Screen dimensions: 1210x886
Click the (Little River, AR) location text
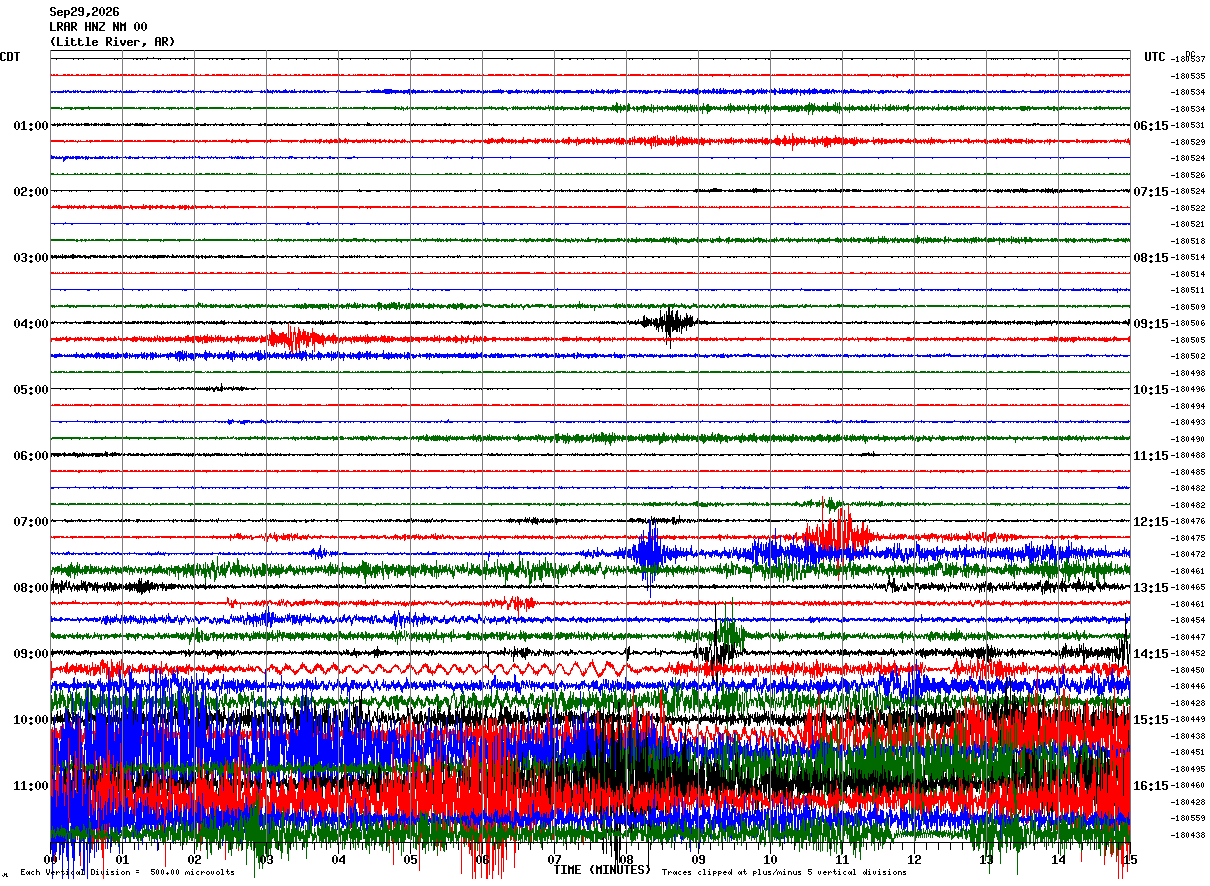pos(112,42)
